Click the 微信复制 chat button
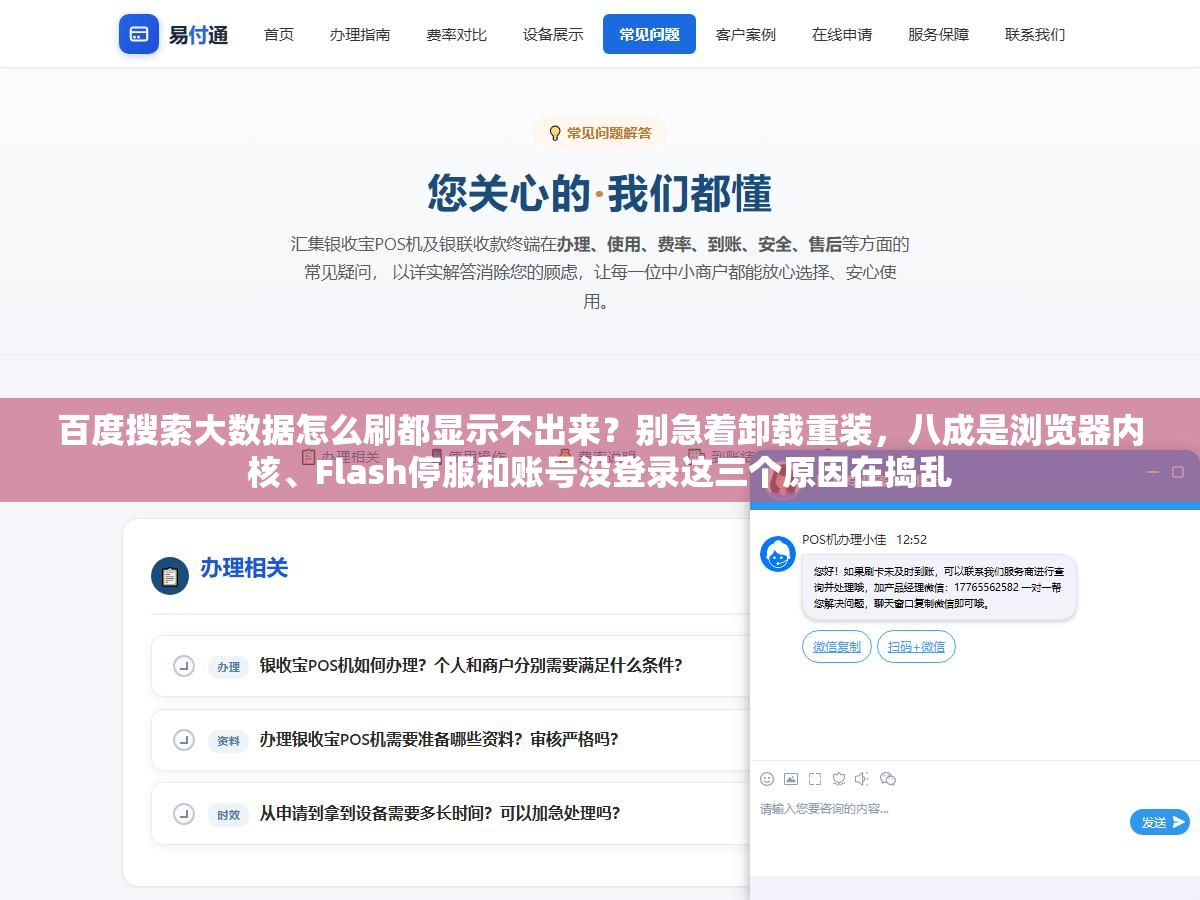 (x=837, y=647)
